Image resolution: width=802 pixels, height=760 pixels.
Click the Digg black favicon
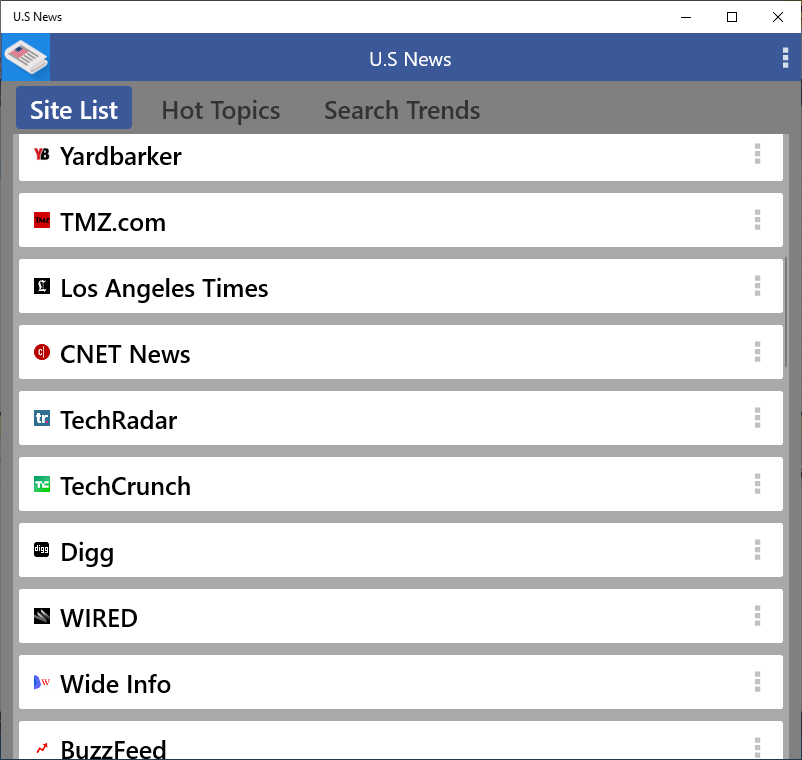coord(42,550)
